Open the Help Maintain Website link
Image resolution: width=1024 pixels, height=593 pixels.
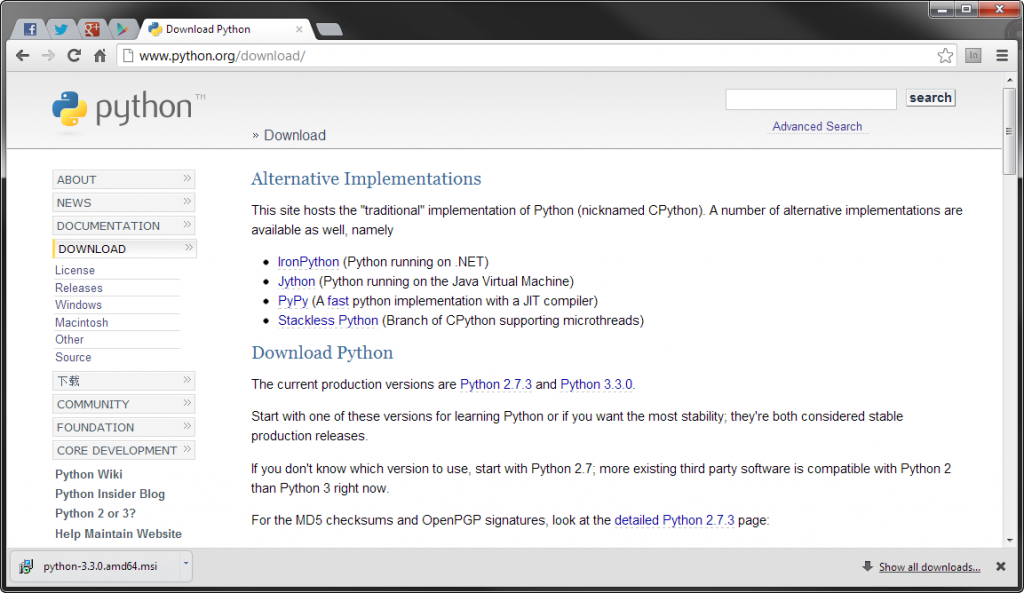point(118,534)
